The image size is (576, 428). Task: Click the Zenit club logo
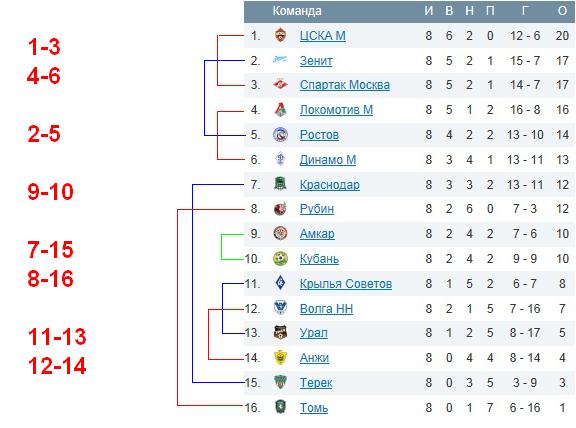pyautogui.click(x=280, y=60)
